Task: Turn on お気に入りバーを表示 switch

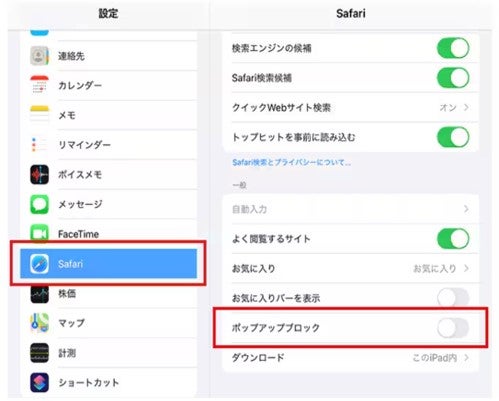Action: pyautogui.click(x=453, y=297)
